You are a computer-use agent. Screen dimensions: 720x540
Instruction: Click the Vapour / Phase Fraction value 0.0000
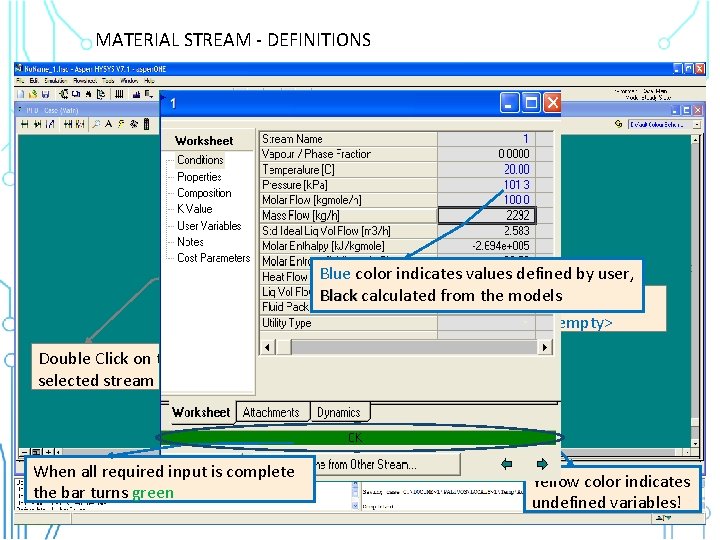point(487,154)
